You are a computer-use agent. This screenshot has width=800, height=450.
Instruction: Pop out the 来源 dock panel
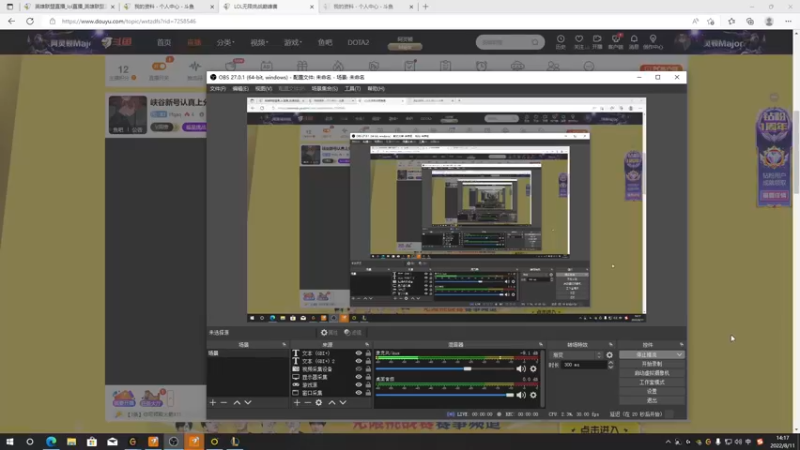[x=367, y=345]
